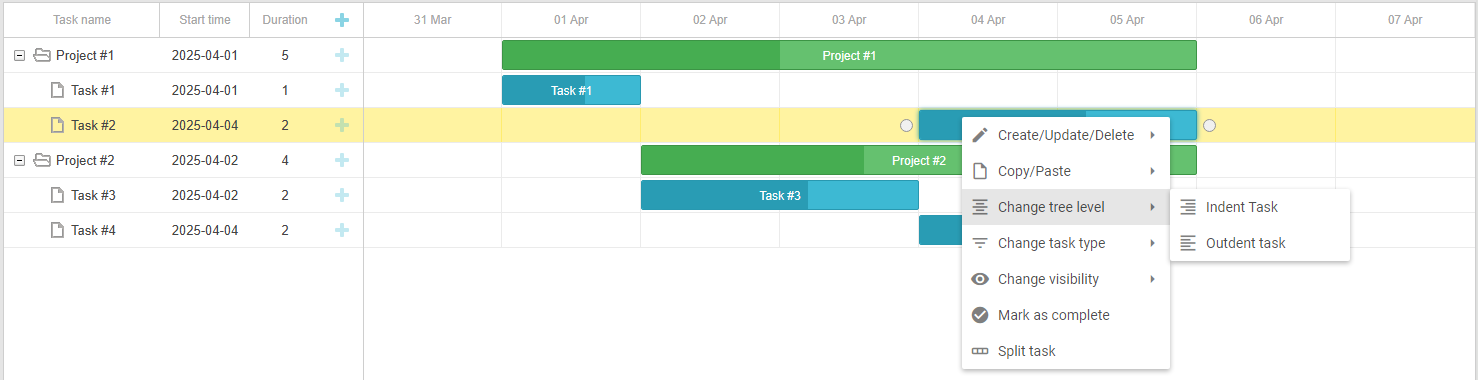Screen dimensions: 1478x380
Task: Click the Project #2 folder icon
Action: click(x=42, y=160)
